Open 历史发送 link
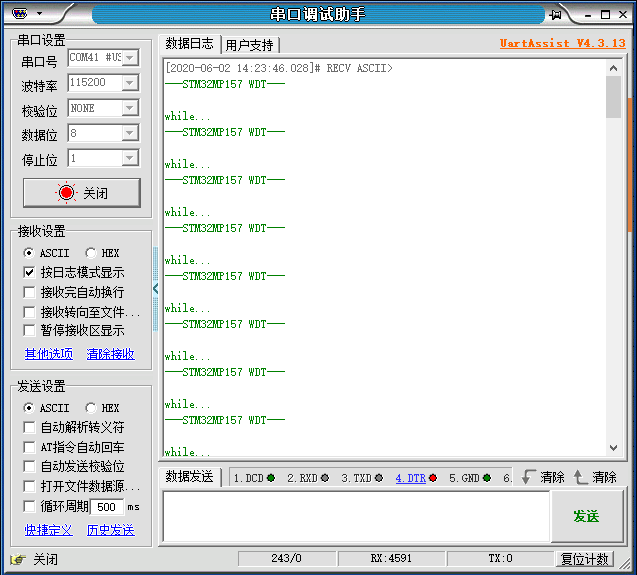 (110, 530)
